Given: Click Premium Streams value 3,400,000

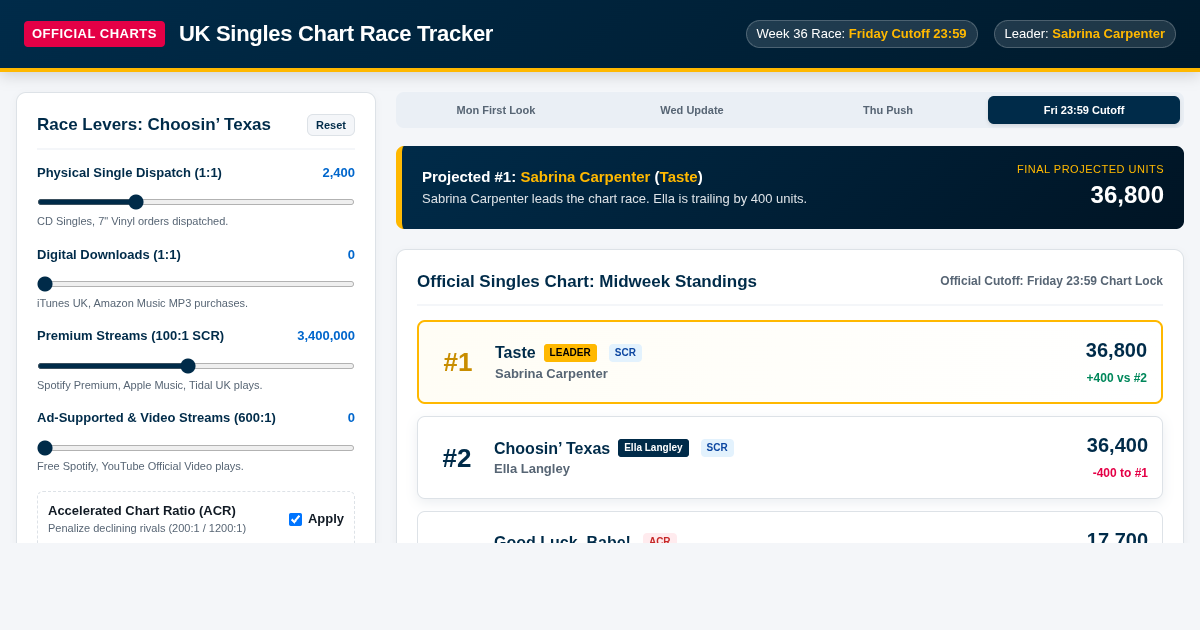Looking at the screenshot, I should tap(326, 336).
